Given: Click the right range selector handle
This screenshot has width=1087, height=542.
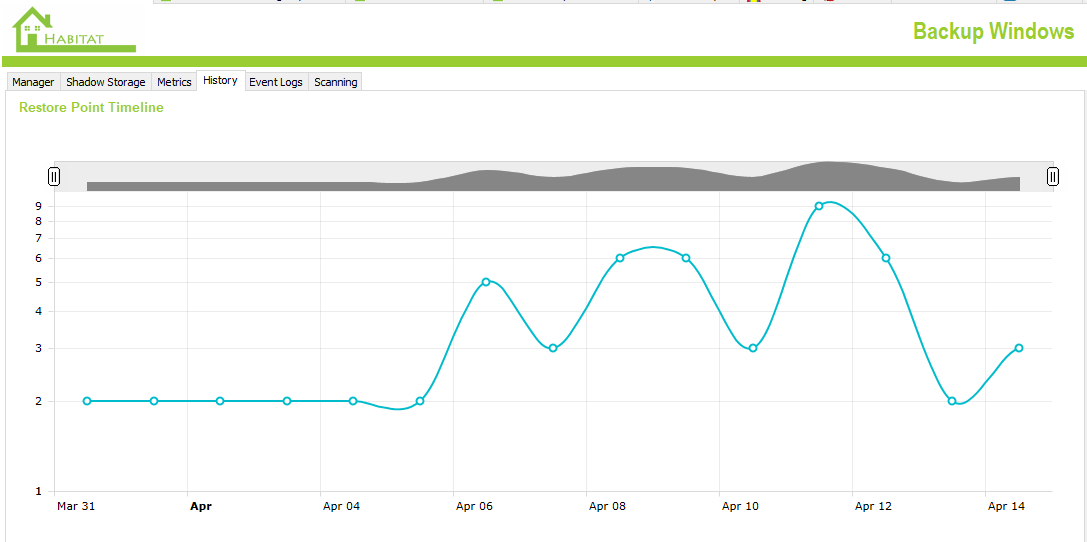Looking at the screenshot, I should 1052,177.
